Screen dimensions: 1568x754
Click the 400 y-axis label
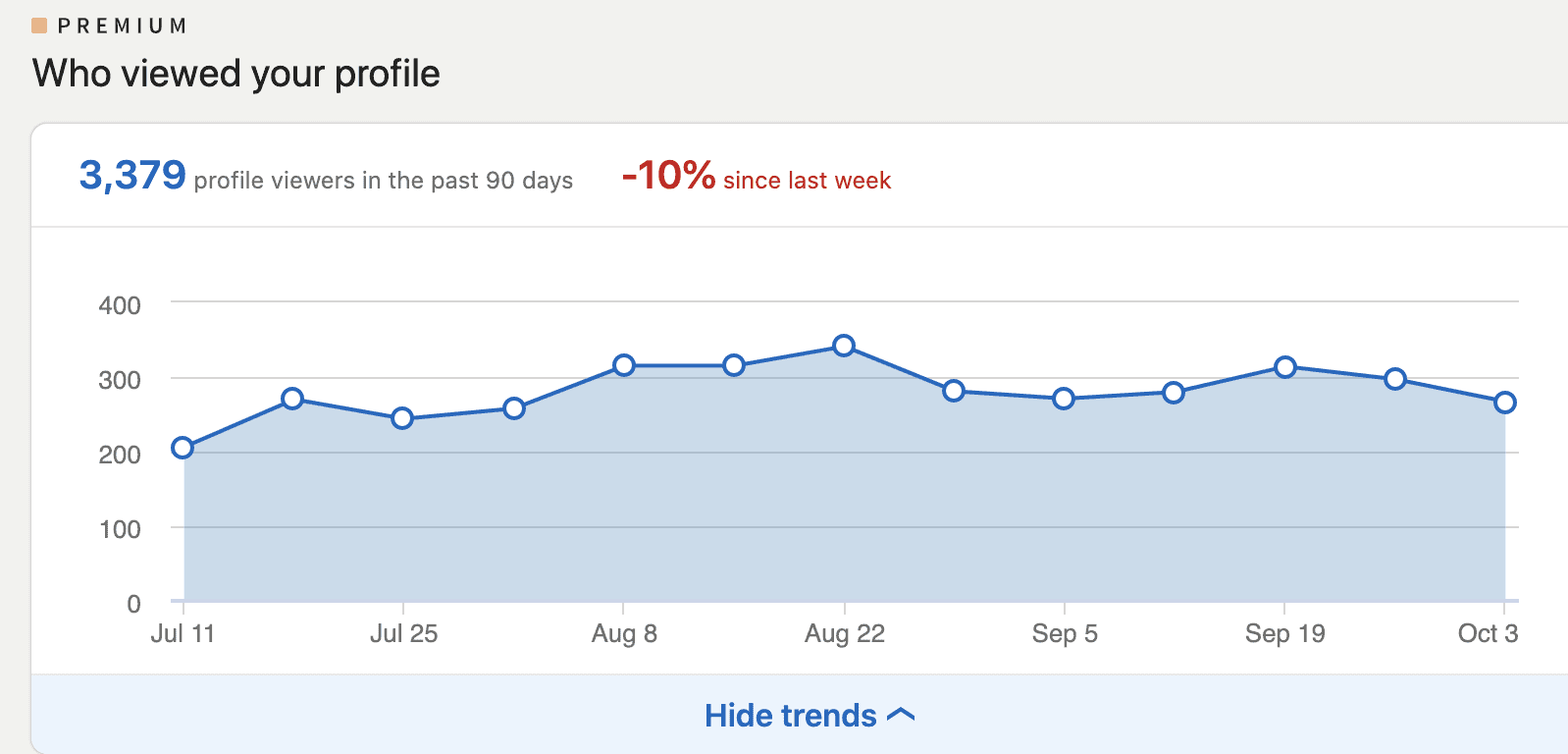tap(120, 305)
